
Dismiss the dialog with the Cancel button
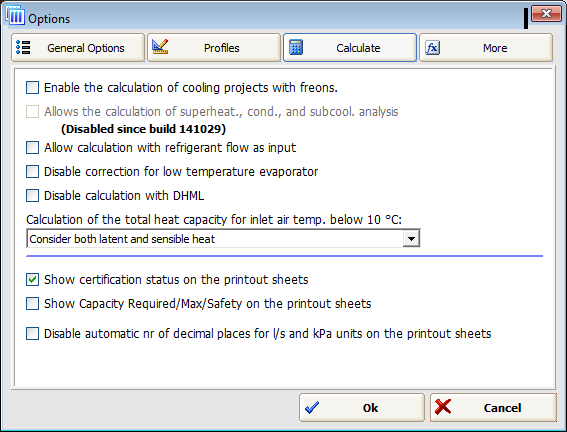pos(493,408)
